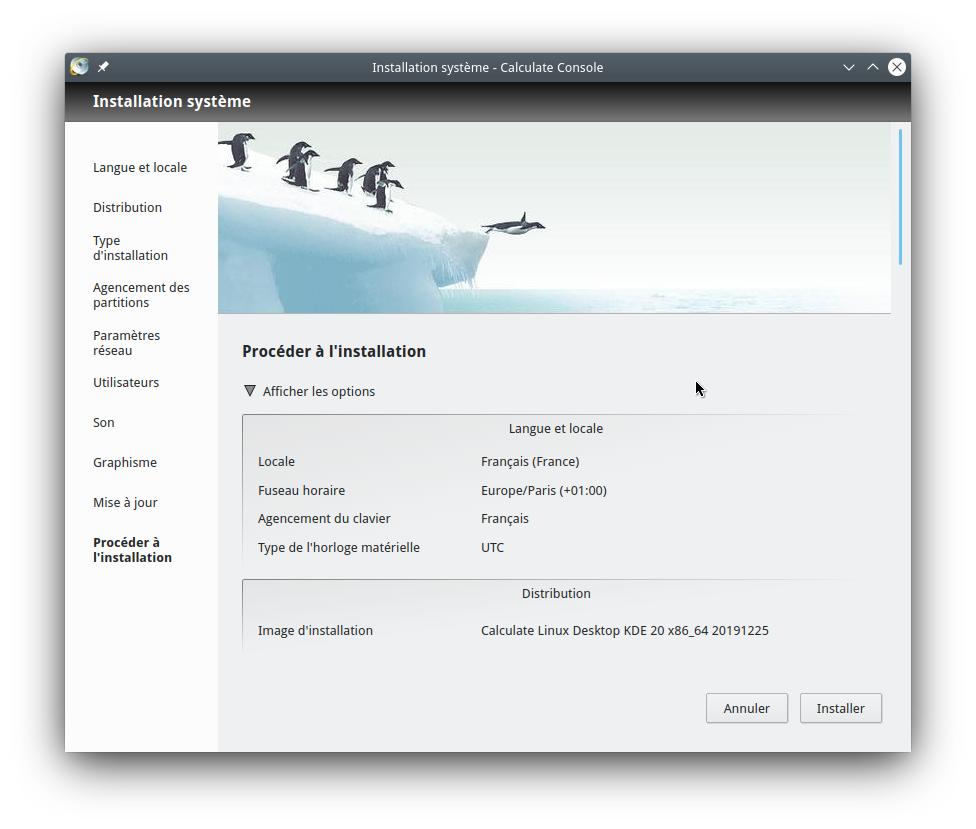This screenshot has width=976, height=829.
Task: Click the Afficher les options label
Action: click(319, 391)
